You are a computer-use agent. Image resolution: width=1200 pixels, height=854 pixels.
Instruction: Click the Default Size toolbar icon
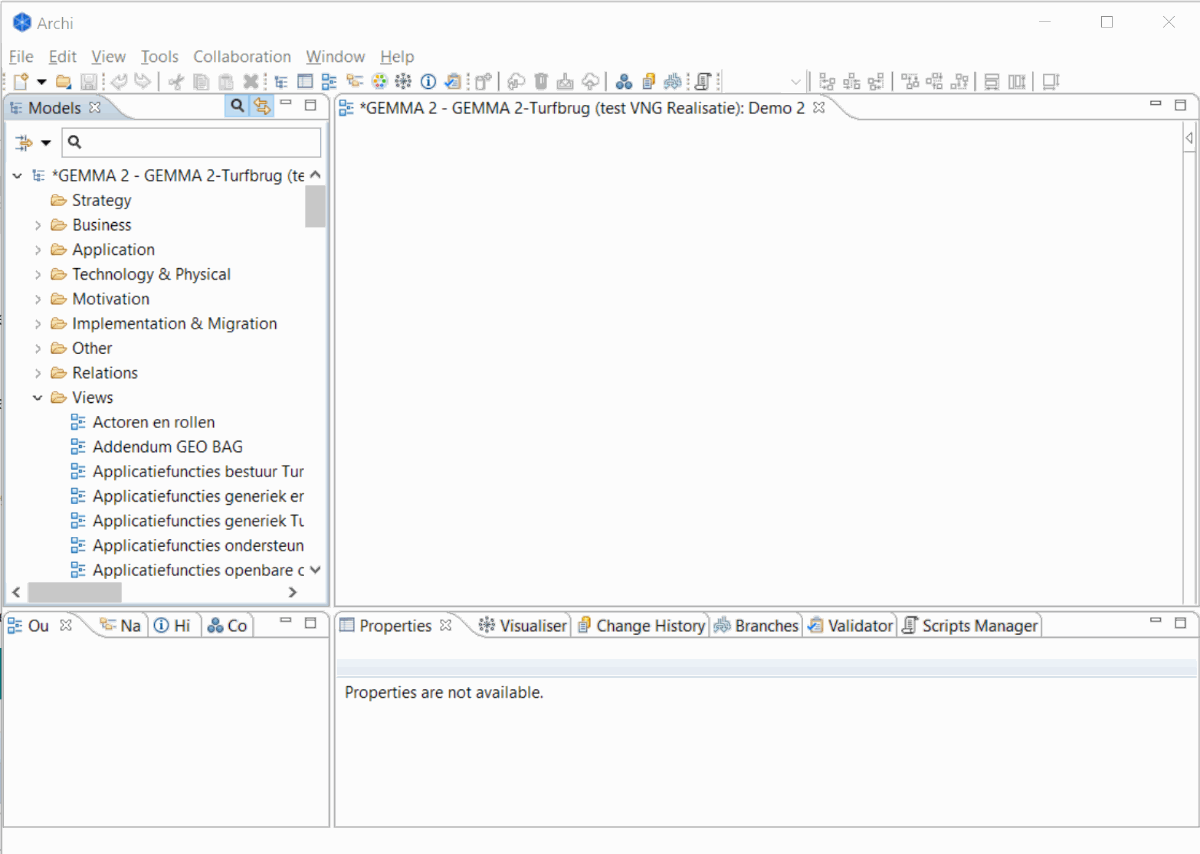tap(1050, 81)
